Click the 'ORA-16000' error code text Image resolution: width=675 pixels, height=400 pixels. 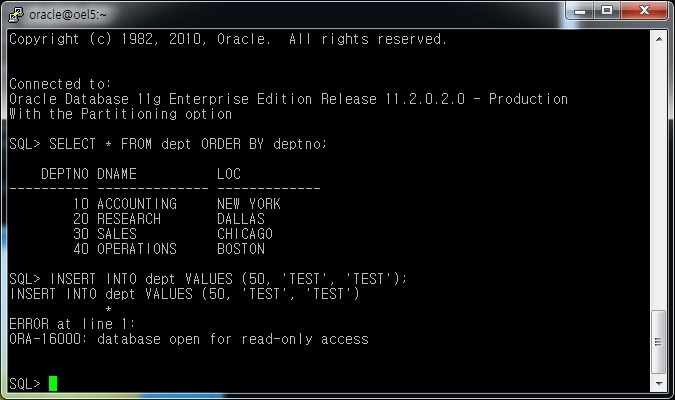45,339
